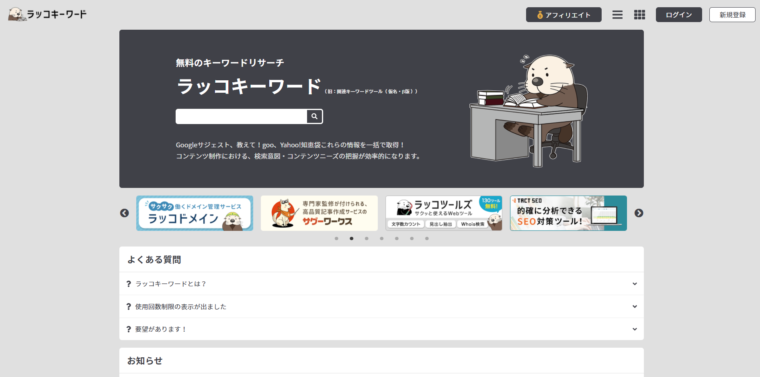The height and width of the screenshot is (377, 760).
Task: Open the TACT SEO 対策ツール banner
Action: 568,213
